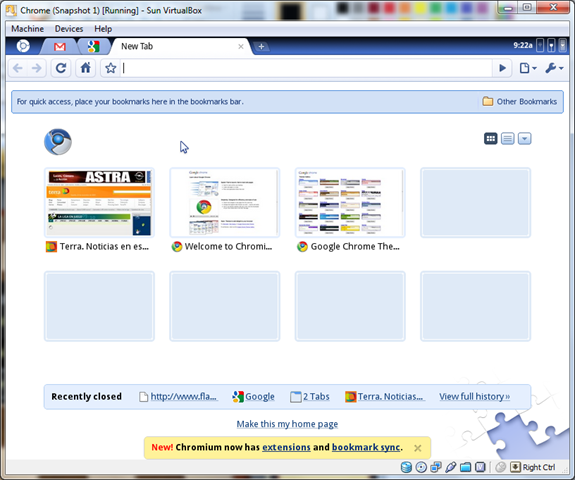Image resolution: width=575 pixels, height=480 pixels.
Task: Reload the page with the refresh icon
Action: [x=61, y=68]
